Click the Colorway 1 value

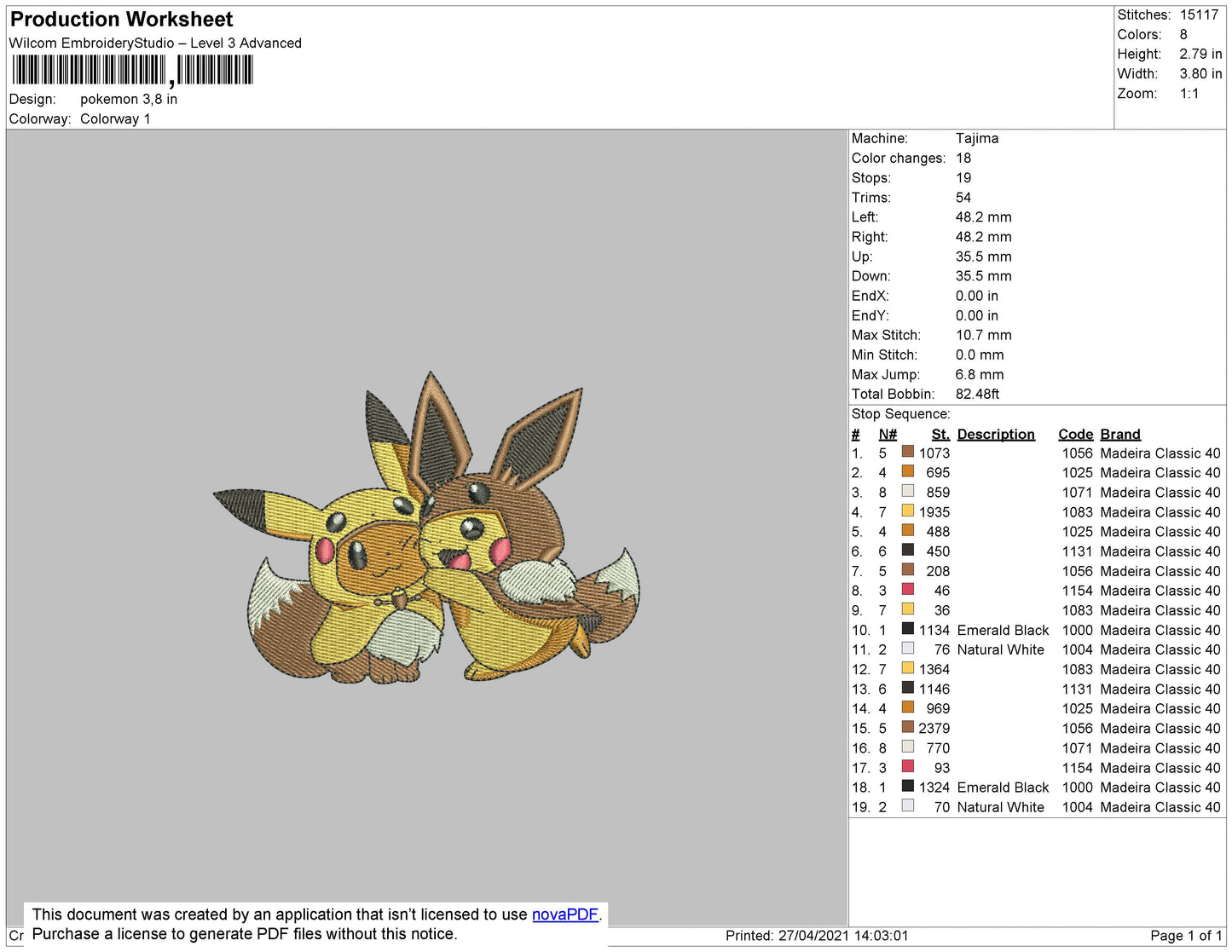115,118
